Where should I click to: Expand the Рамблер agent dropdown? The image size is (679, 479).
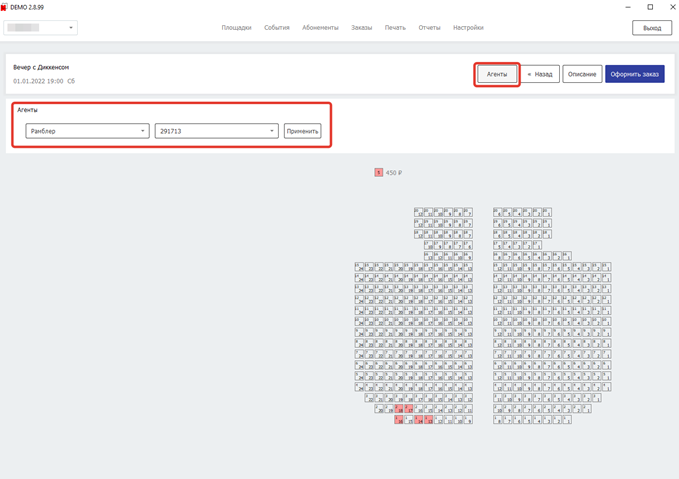[88, 131]
